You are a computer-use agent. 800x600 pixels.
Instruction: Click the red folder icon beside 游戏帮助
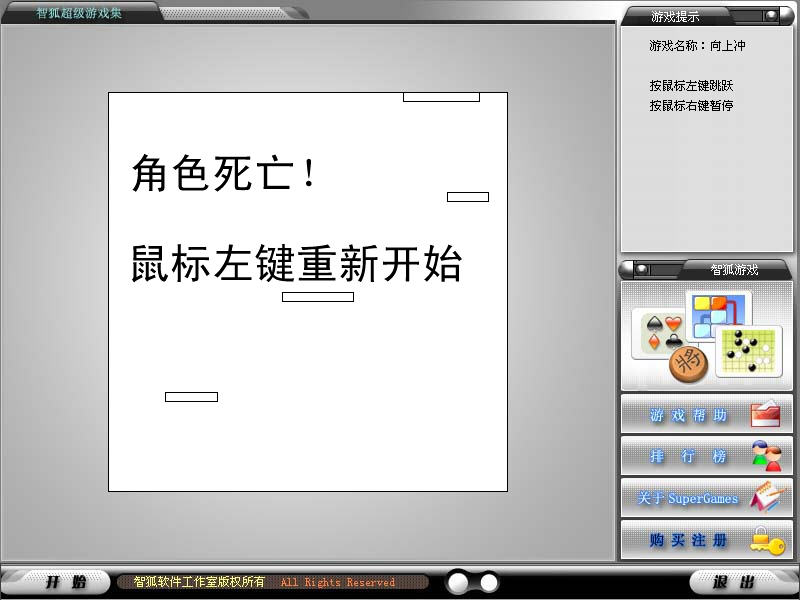click(x=764, y=414)
